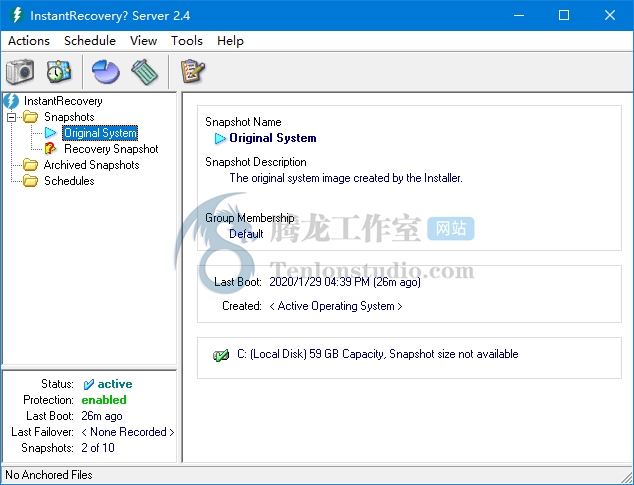Click the None Recorded failover value
This screenshot has height=485, width=634.
128,432
